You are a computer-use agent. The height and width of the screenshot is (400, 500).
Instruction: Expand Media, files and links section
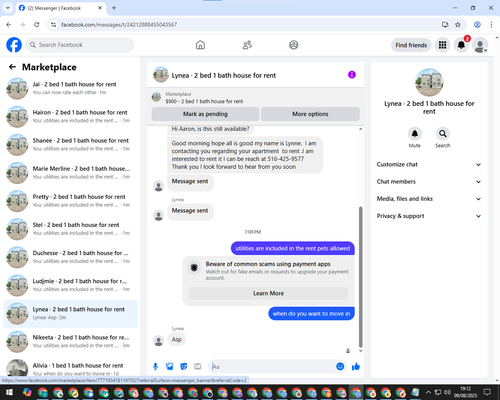coord(429,199)
